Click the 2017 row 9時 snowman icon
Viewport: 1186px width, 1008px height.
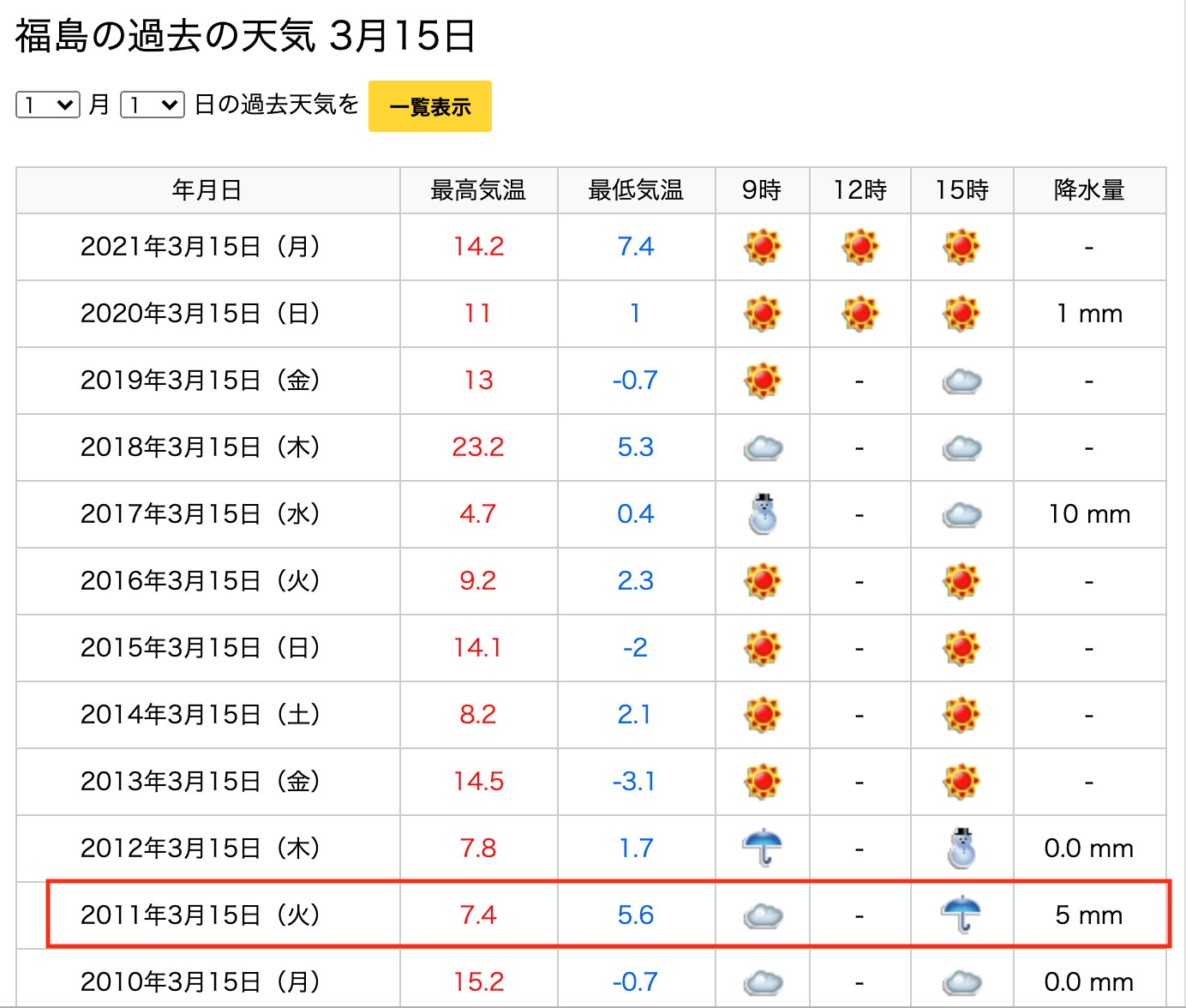[x=763, y=514]
